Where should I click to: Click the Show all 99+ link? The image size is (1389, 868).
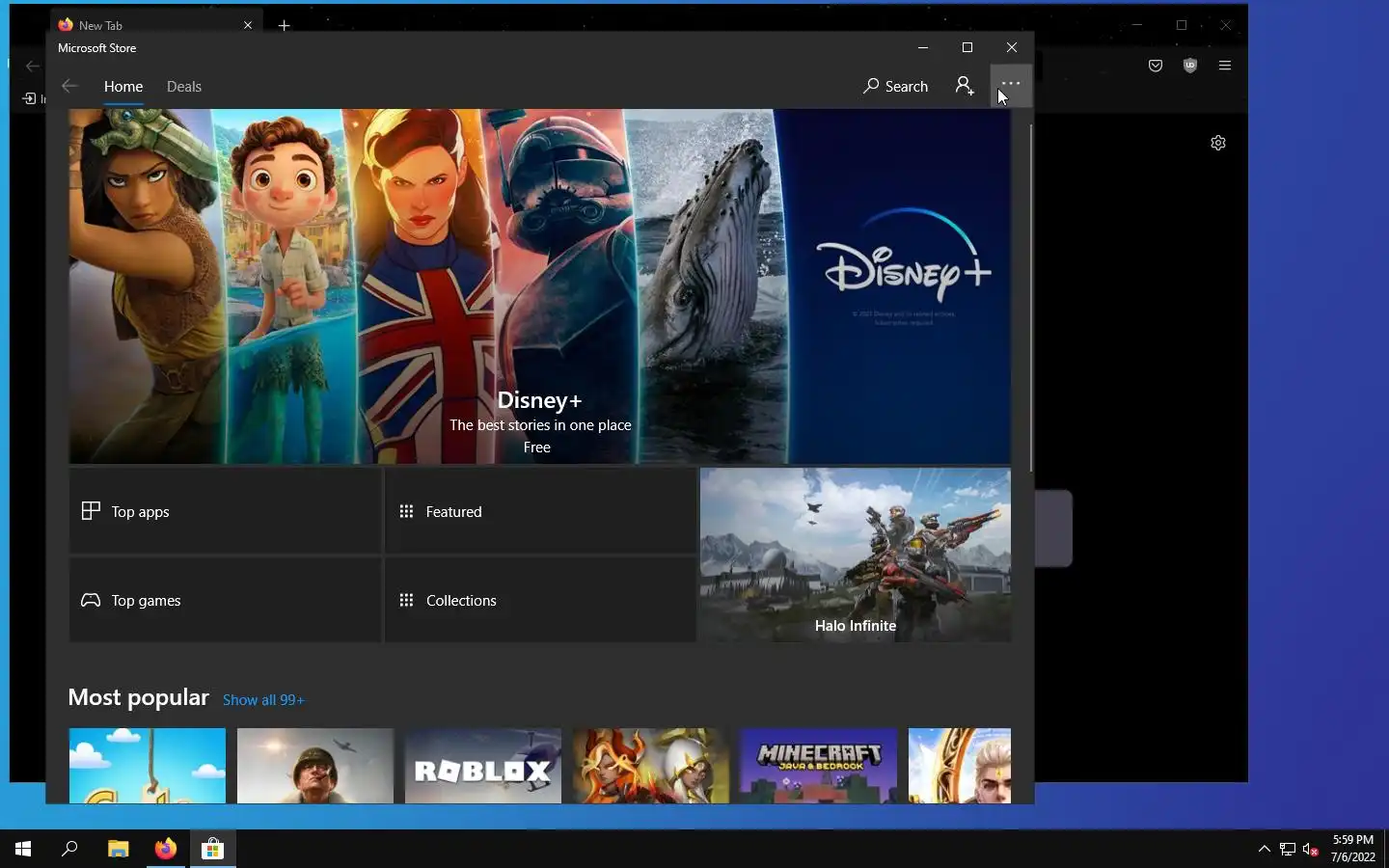click(x=263, y=700)
